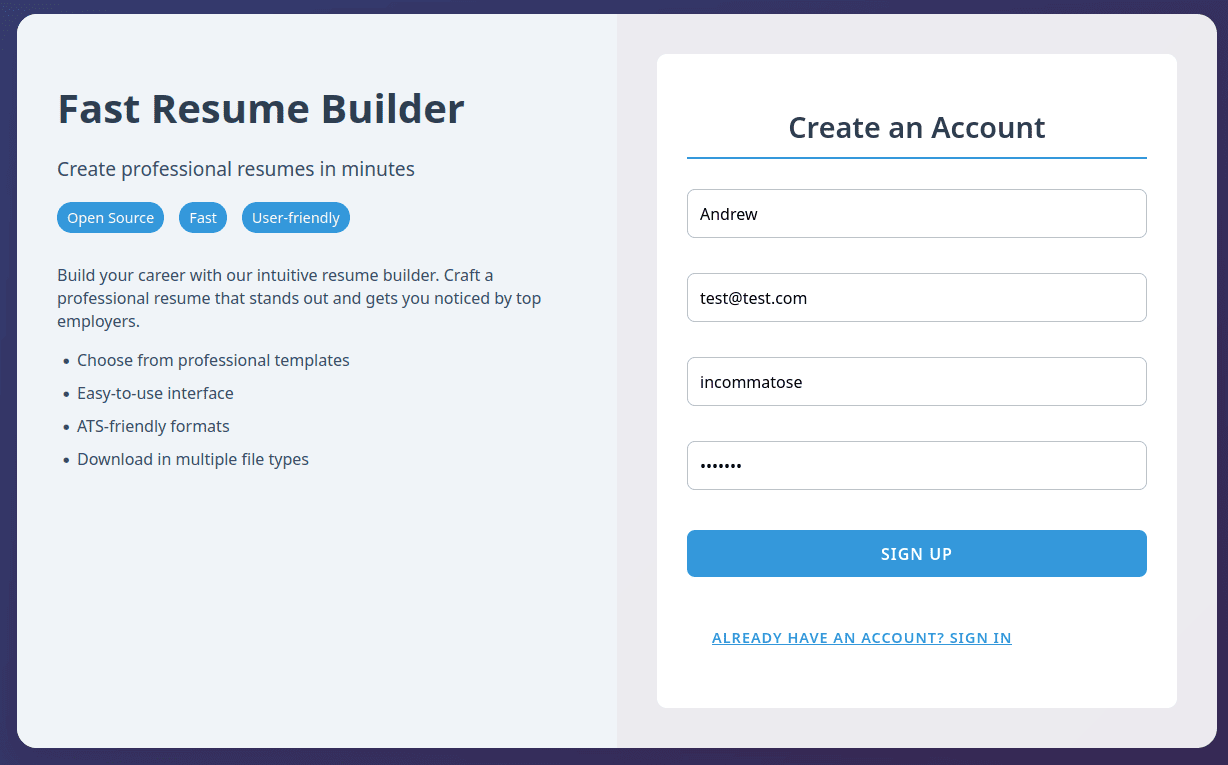Viewport: 1228px width, 765px height.
Task: Select the Fast tag badge
Action: click(x=203, y=218)
